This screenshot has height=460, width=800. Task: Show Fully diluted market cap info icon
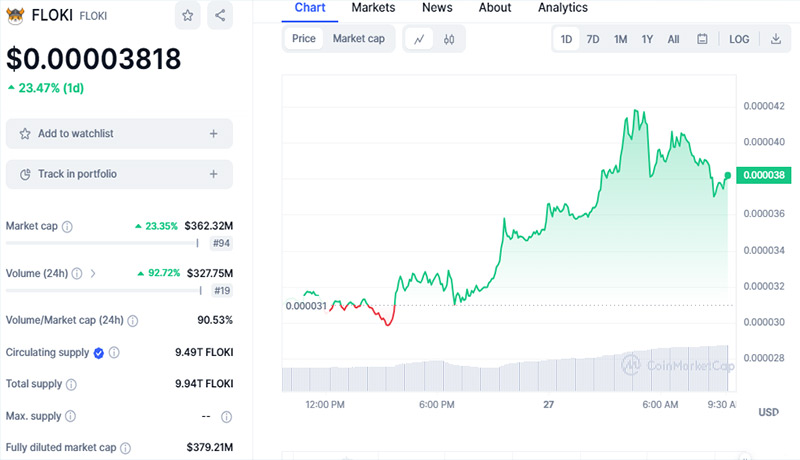[x=126, y=448]
